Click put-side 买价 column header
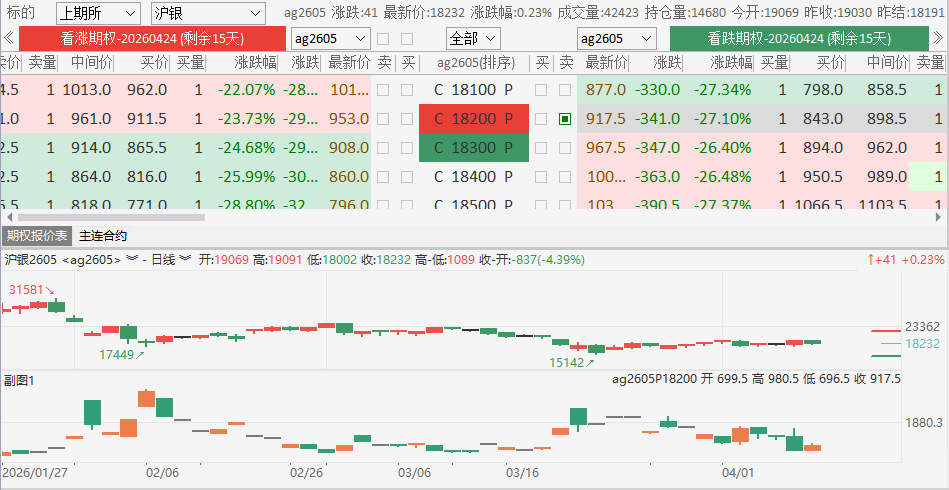The height and width of the screenshot is (490, 949). 830,63
